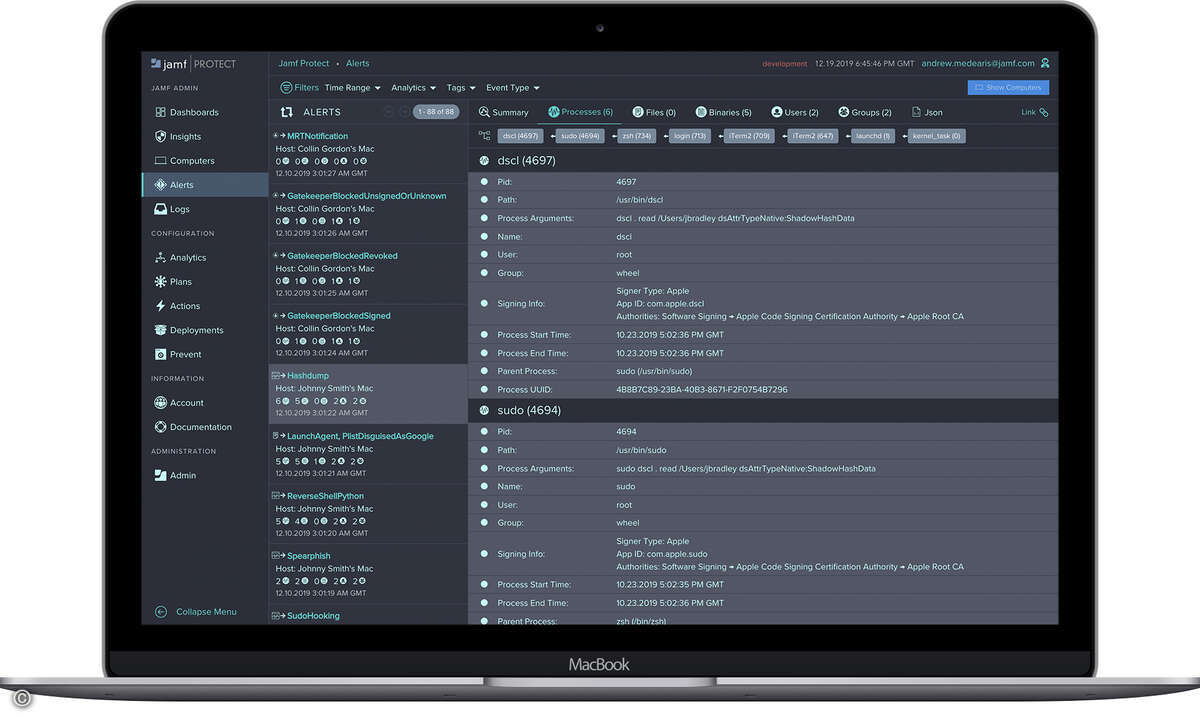Switch to the Groups (2) tab

pyautogui.click(x=865, y=113)
